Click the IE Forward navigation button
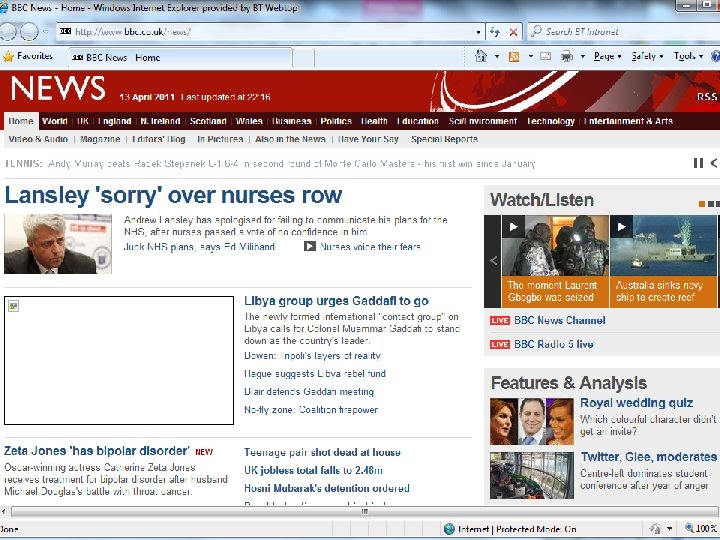720x540 pixels. [x=29, y=32]
